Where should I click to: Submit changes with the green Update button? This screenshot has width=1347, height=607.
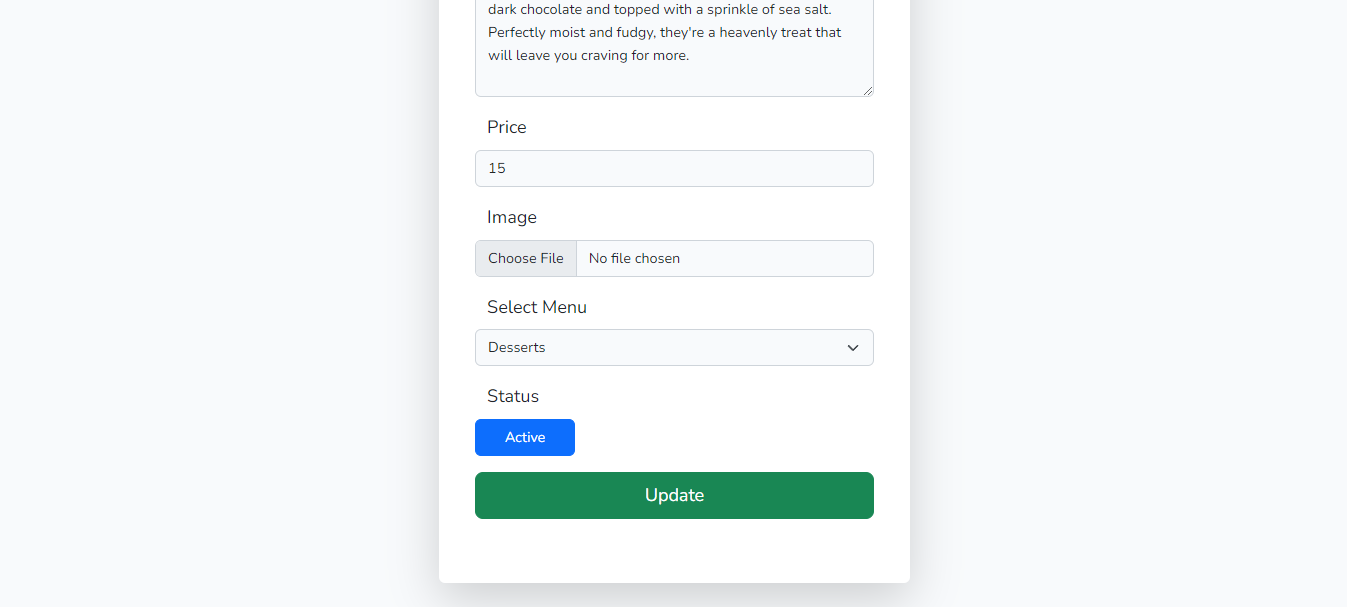click(x=674, y=495)
